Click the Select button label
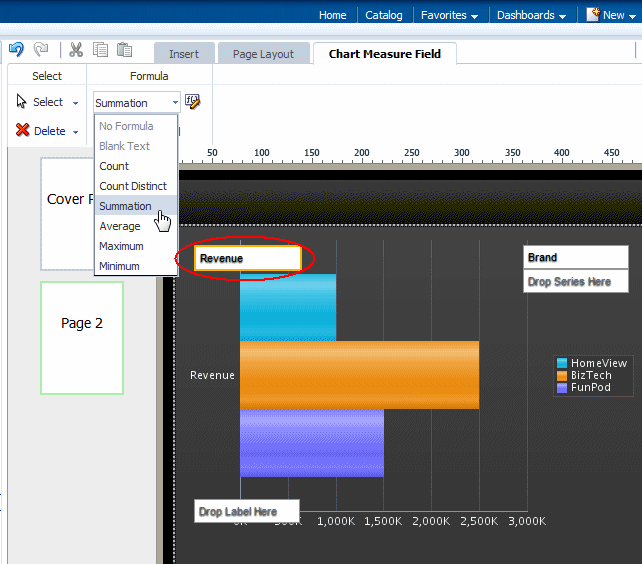Image resolution: width=642 pixels, height=564 pixels. click(48, 102)
